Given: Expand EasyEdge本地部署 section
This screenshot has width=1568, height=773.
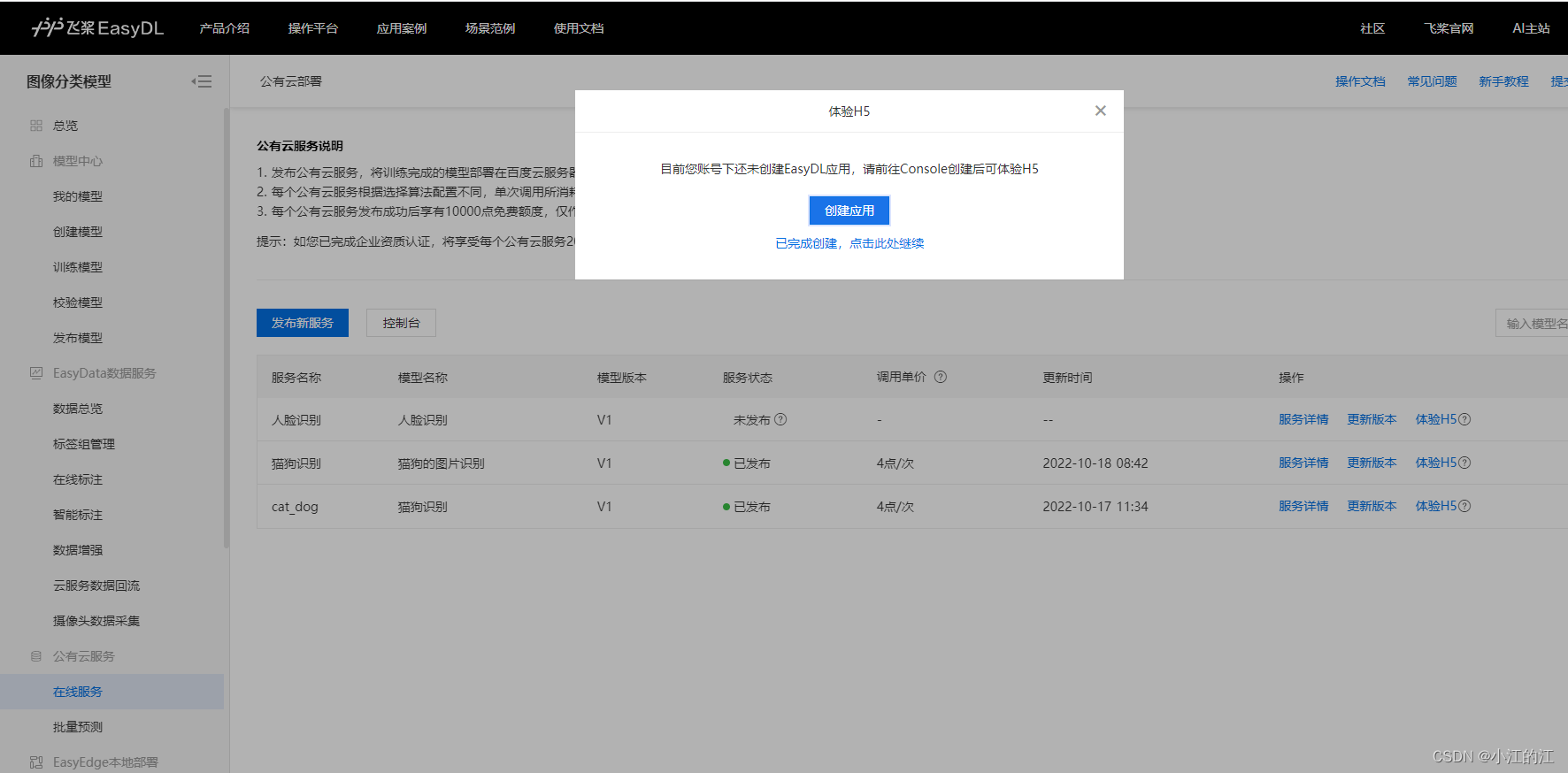Looking at the screenshot, I should tap(105, 762).
